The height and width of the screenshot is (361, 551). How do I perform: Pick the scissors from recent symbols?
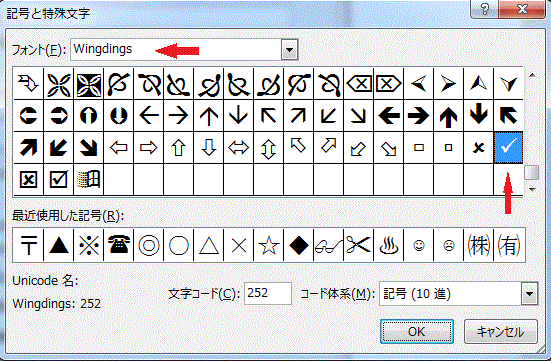359,245
